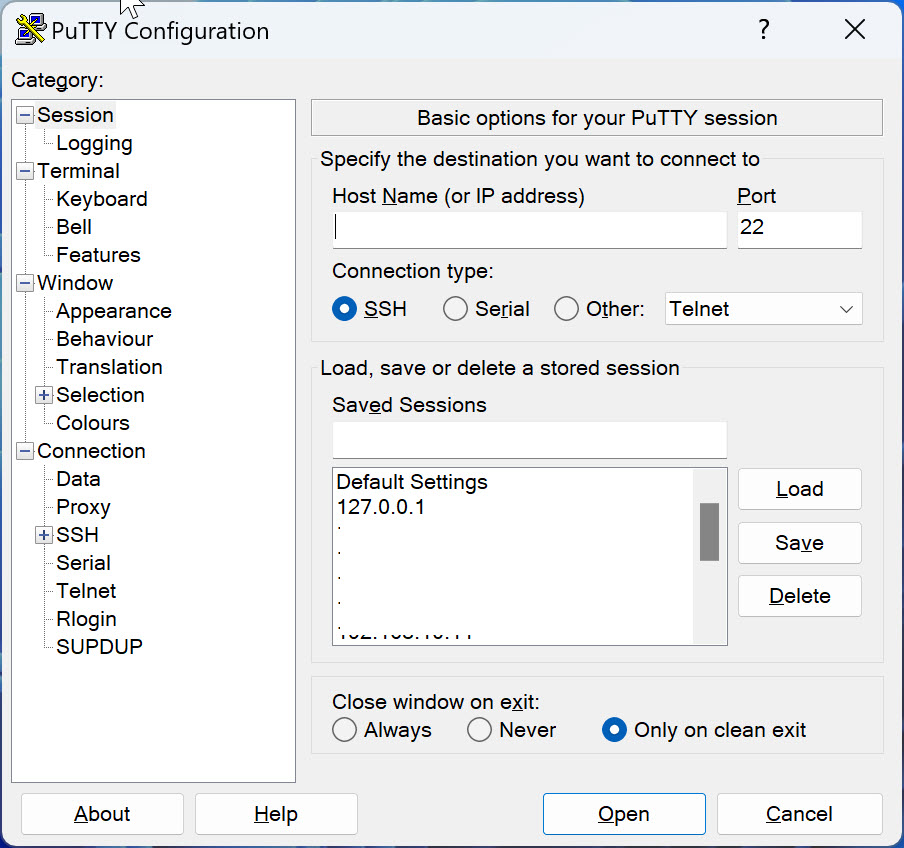Image resolution: width=904 pixels, height=848 pixels.
Task: Choose Never for close window on exit
Action: pyautogui.click(x=479, y=730)
